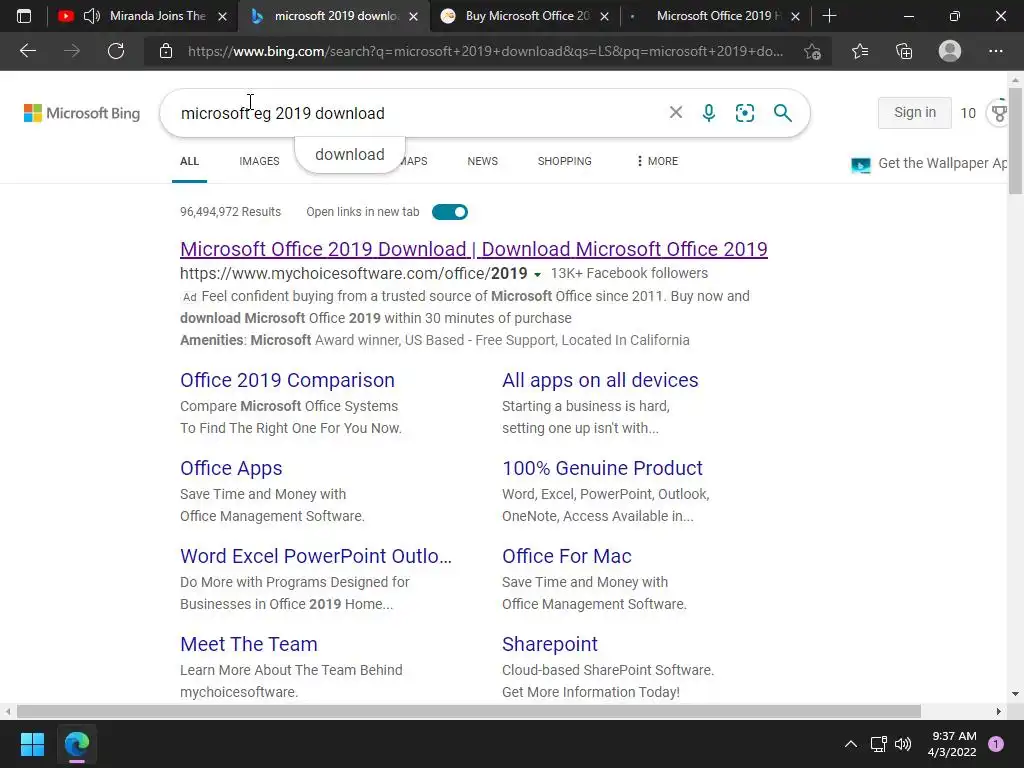Image resolution: width=1024 pixels, height=768 pixels.
Task: Click the horizontal scrollbar thumb
Action: click(468, 711)
